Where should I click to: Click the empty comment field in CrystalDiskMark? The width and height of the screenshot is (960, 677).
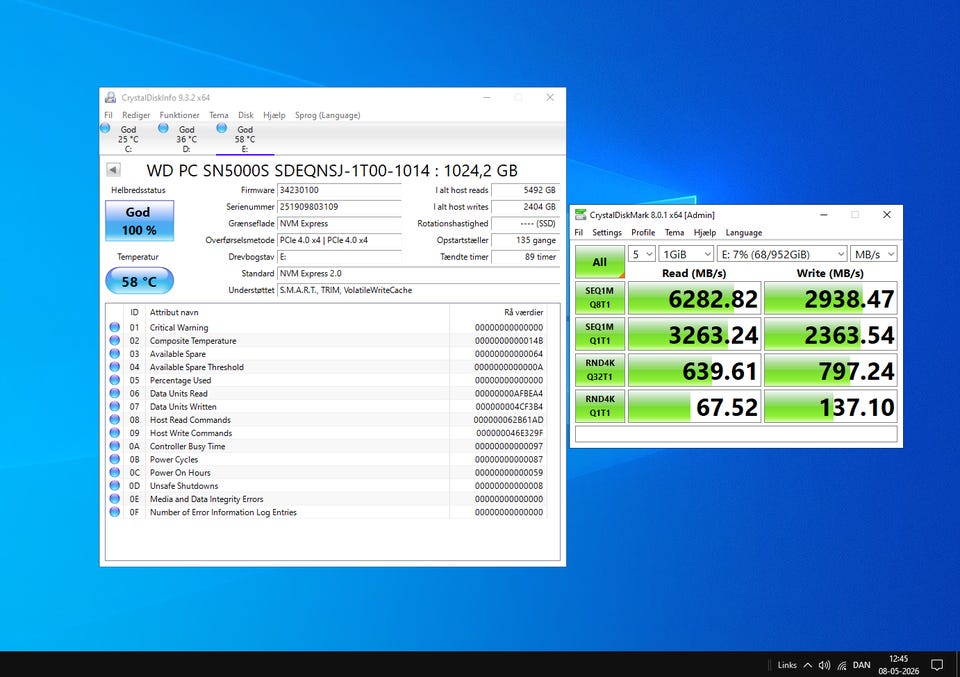(x=736, y=434)
